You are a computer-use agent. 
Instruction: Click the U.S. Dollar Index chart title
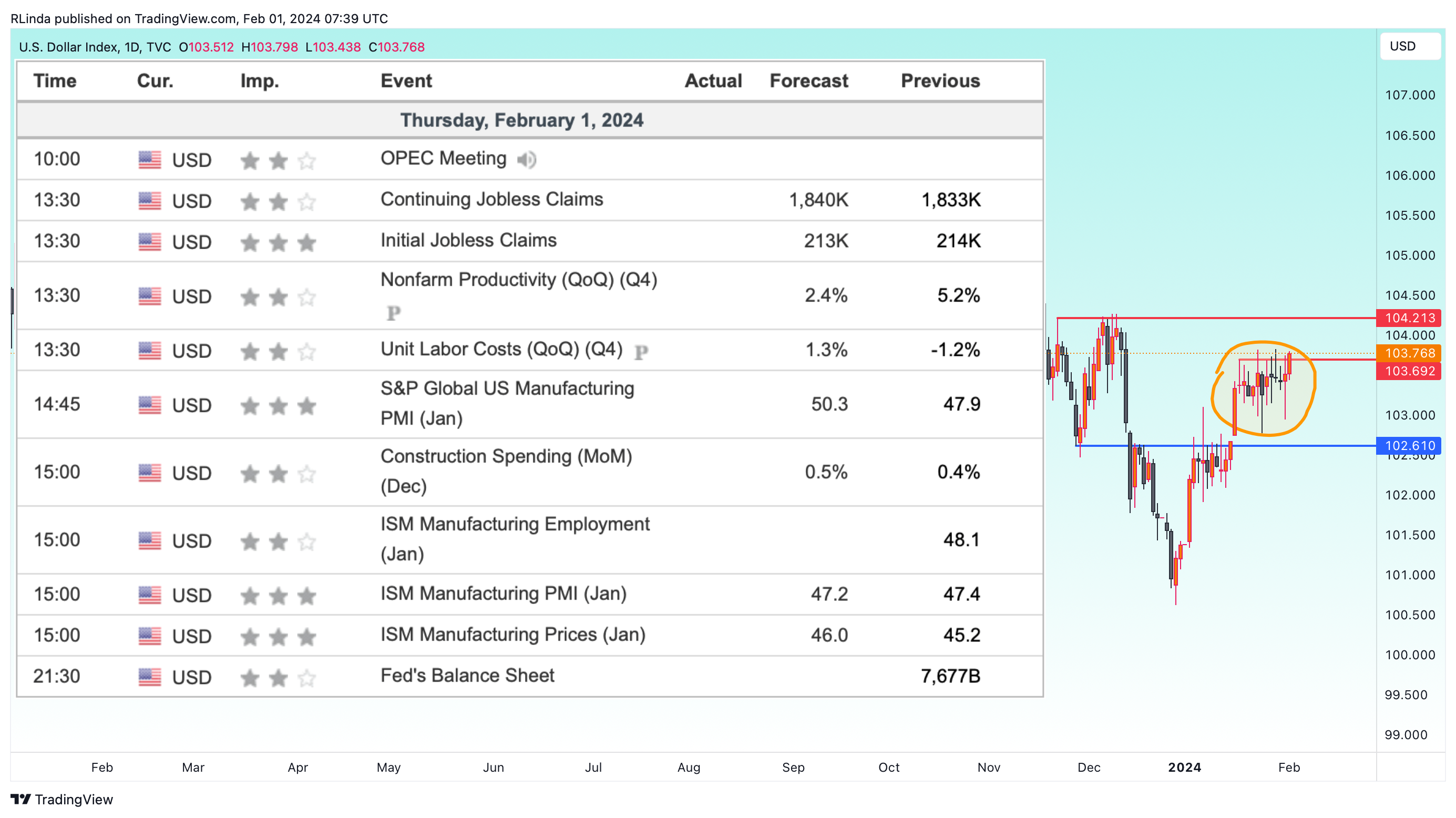tap(95, 47)
